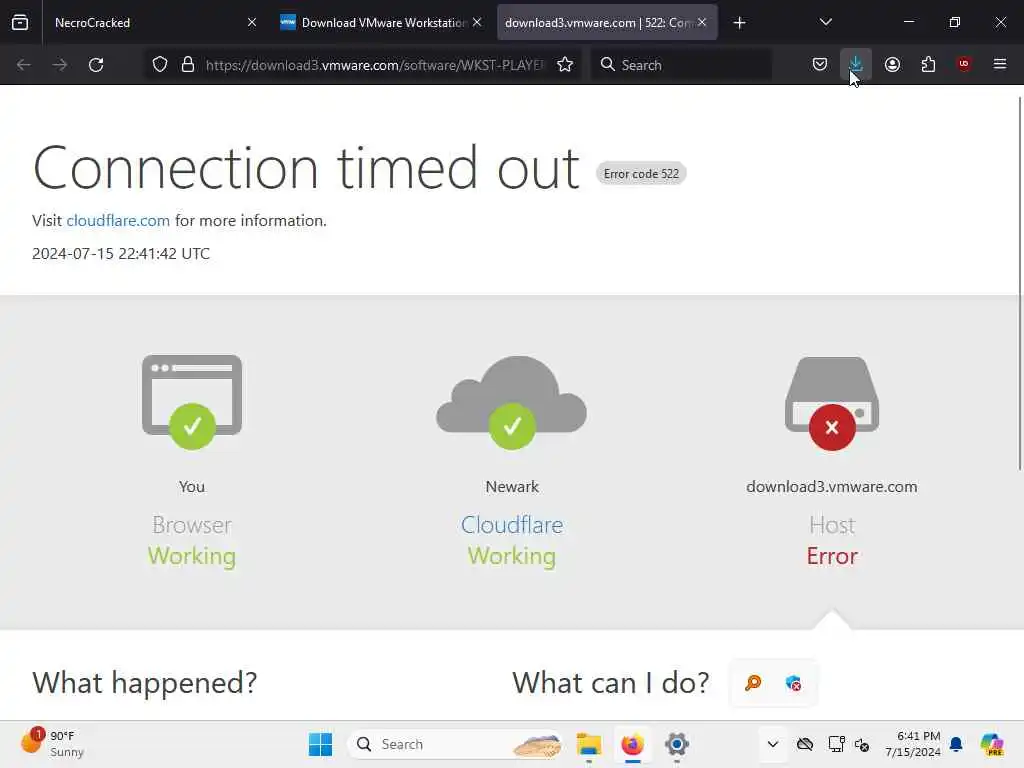Switch to Download VMware Workstation tab

pos(381,22)
